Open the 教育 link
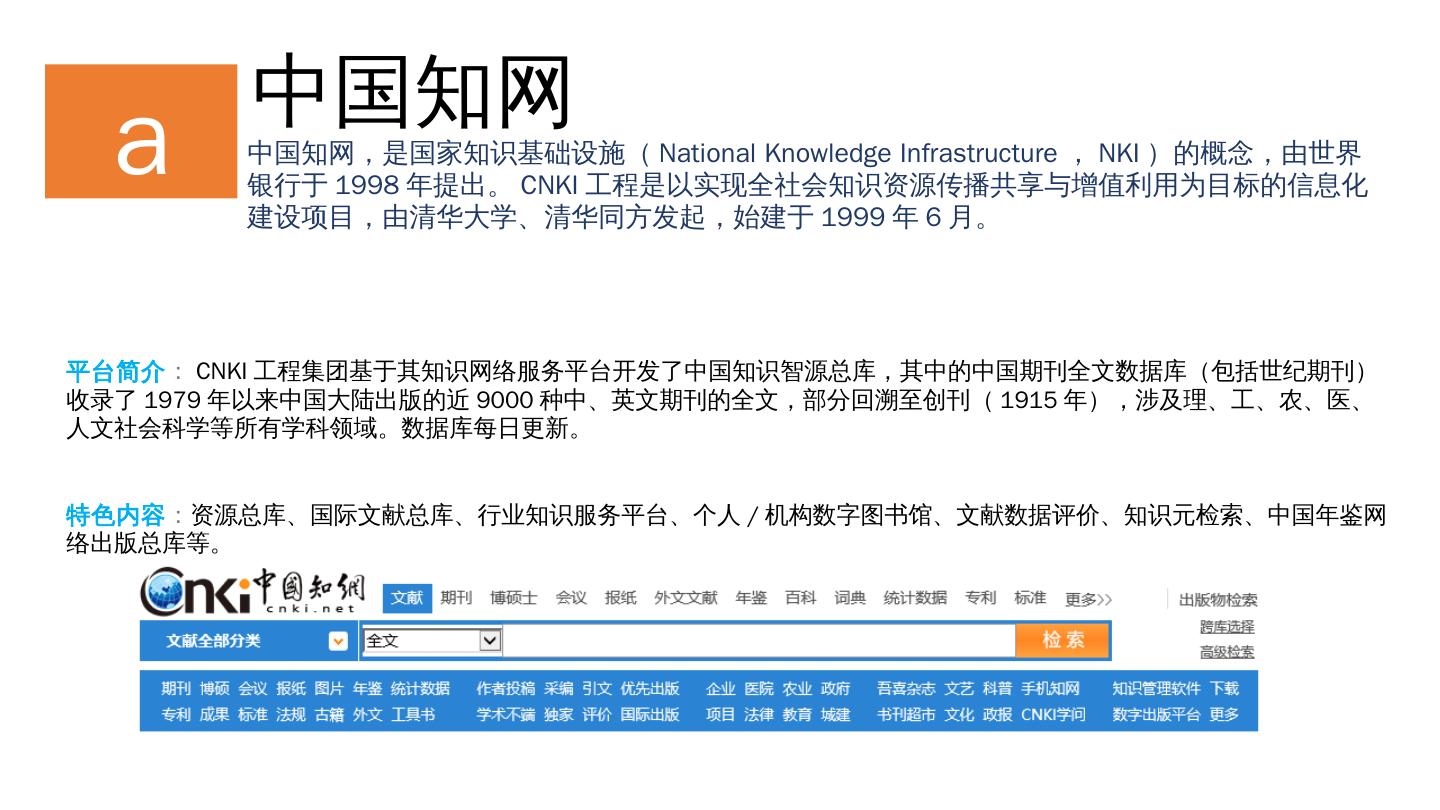The height and width of the screenshot is (810, 1440). click(797, 715)
